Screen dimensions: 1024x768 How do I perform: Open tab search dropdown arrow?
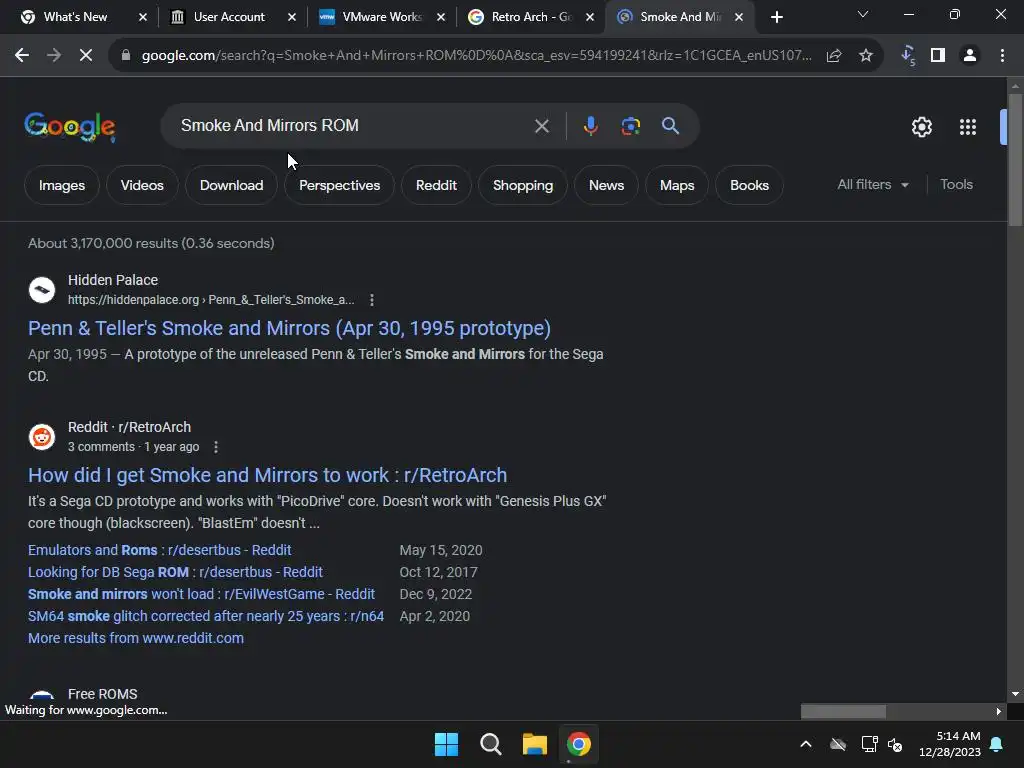(x=863, y=14)
